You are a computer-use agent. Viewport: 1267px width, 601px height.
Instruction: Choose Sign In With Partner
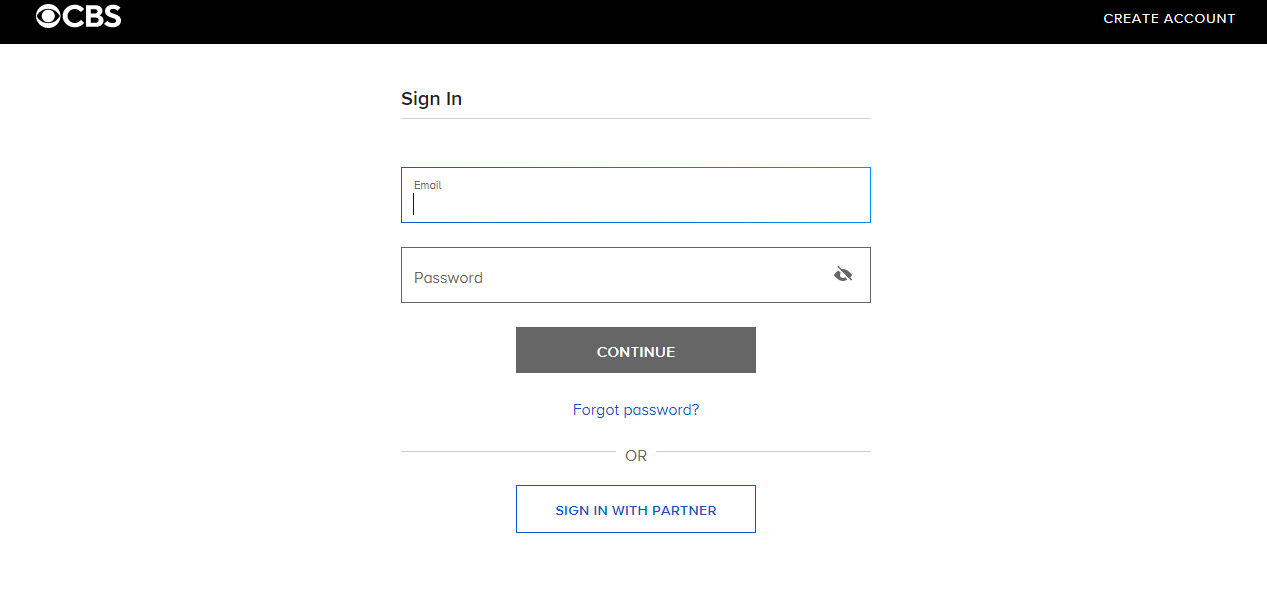pos(636,509)
